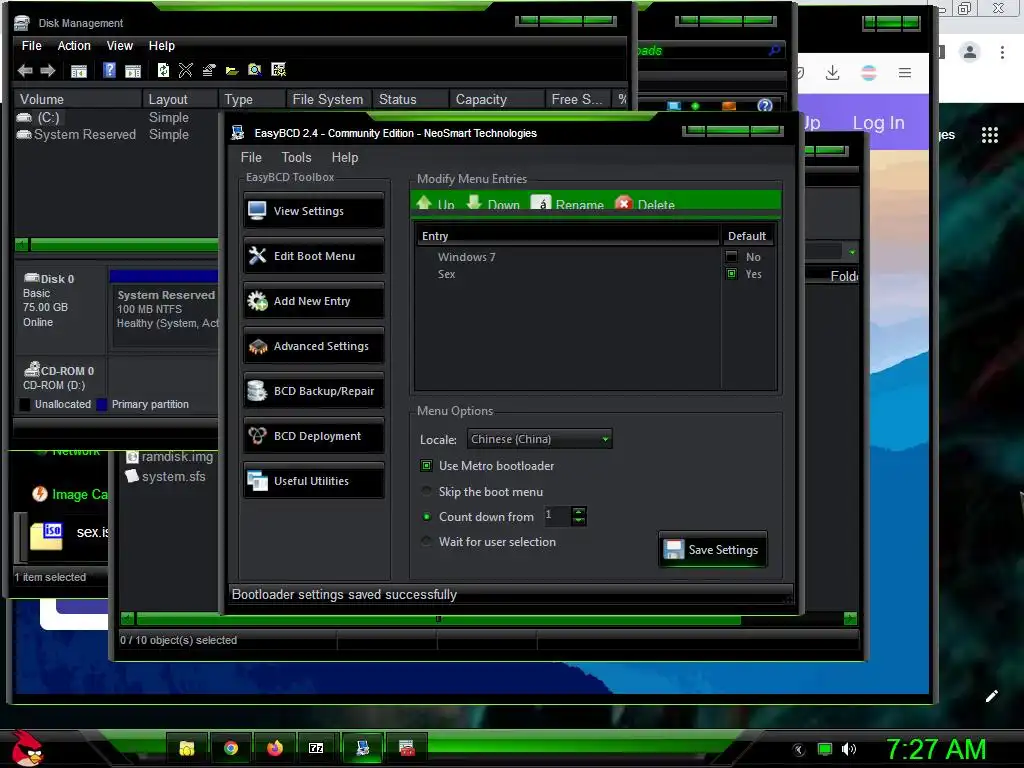This screenshot has height=768, width=1024.
Task: Click the green network tray icon
Action: 825,749
